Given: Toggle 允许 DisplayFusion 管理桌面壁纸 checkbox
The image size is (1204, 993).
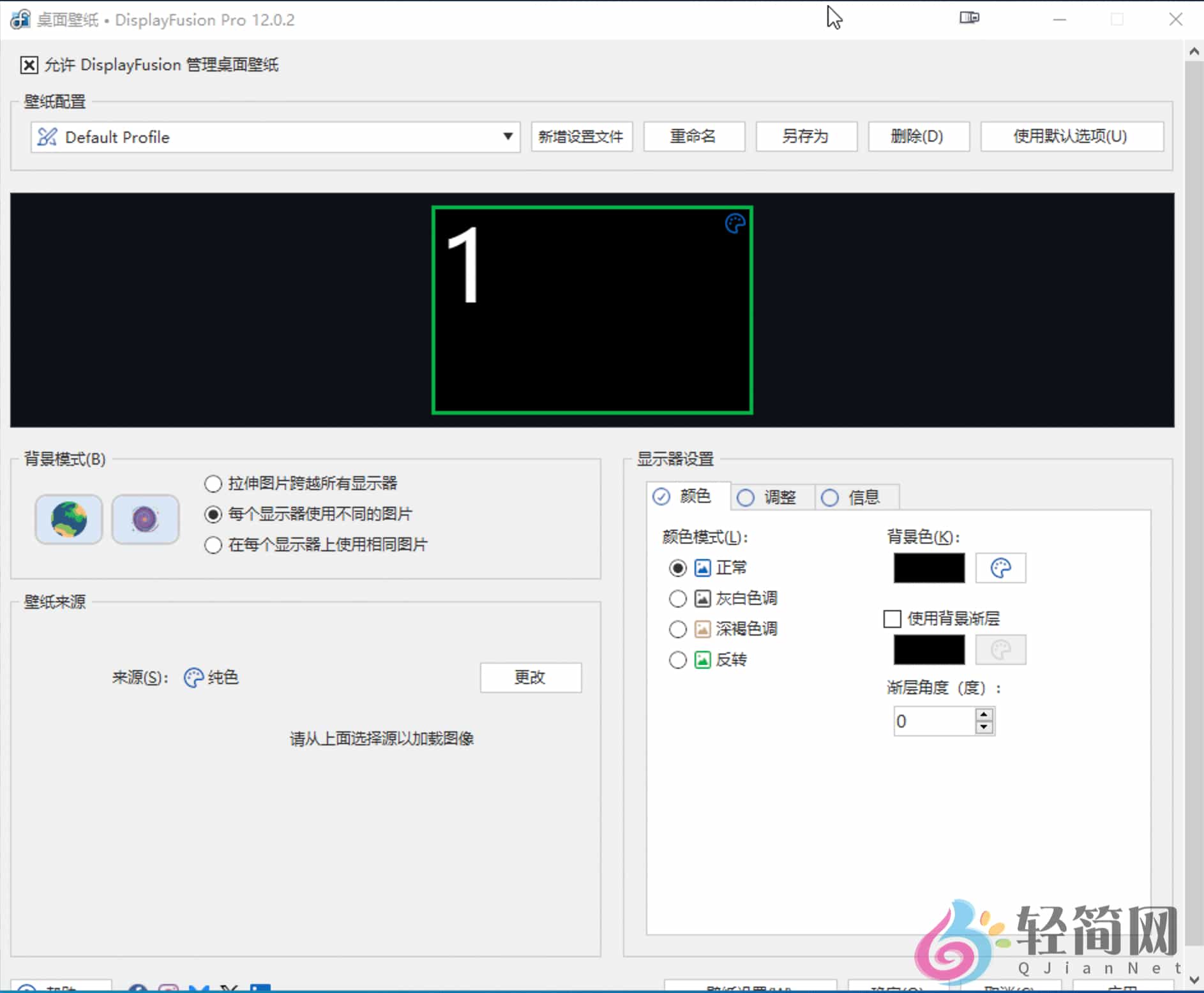Looking at the screenshot, I should point(29,64).
